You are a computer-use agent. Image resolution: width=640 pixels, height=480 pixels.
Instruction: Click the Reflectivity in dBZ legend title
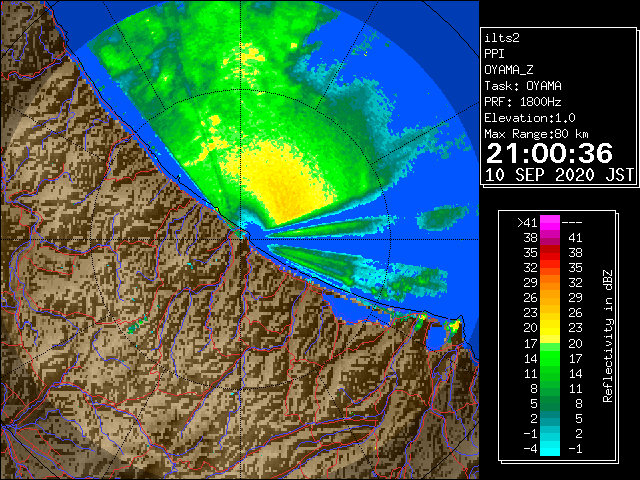click(608, 336)
